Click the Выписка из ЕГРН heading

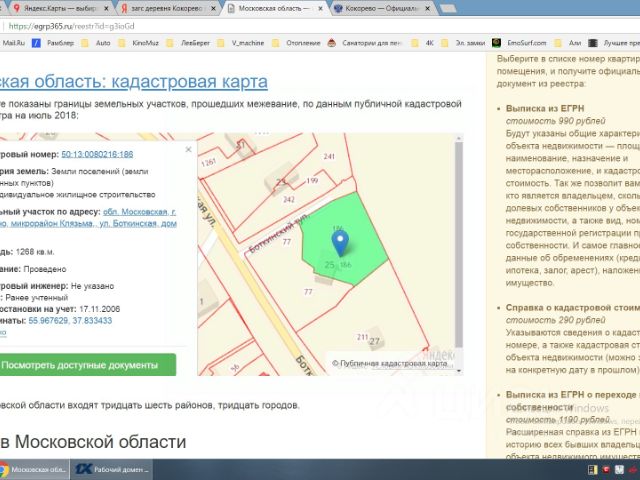coord(545,109)
